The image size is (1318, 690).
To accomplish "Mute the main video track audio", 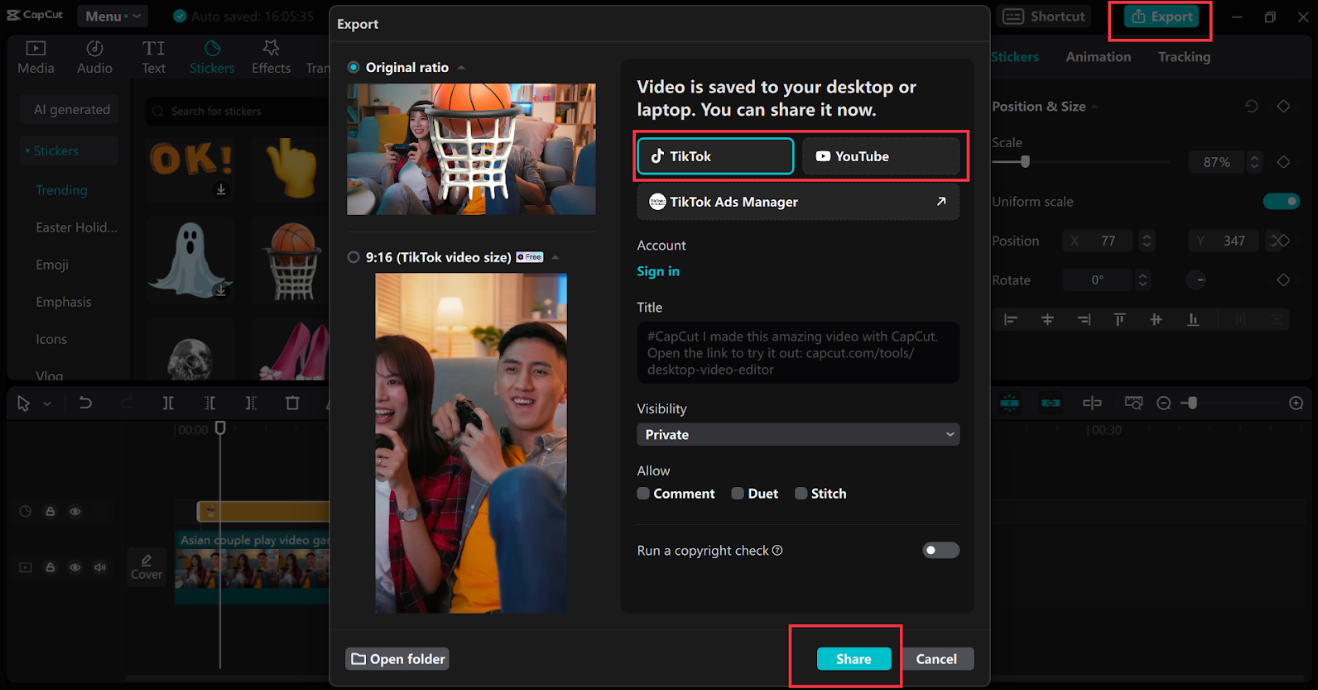I will click(x=100, y=567).
